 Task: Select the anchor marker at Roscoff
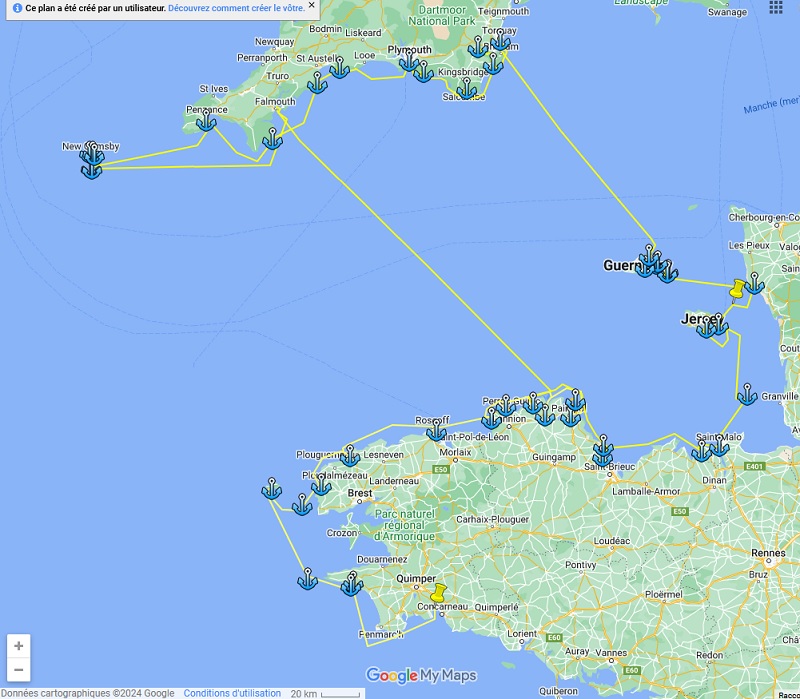436,431
